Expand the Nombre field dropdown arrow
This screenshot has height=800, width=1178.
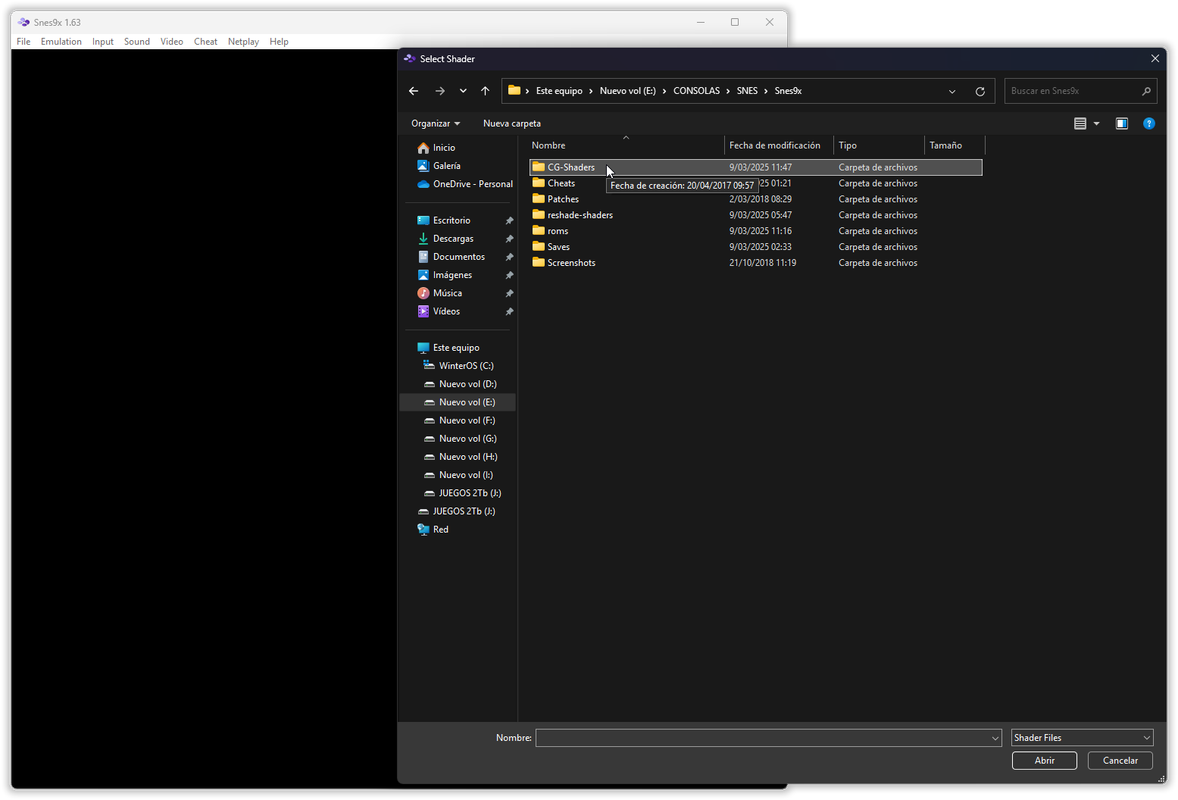pos(995,738)
